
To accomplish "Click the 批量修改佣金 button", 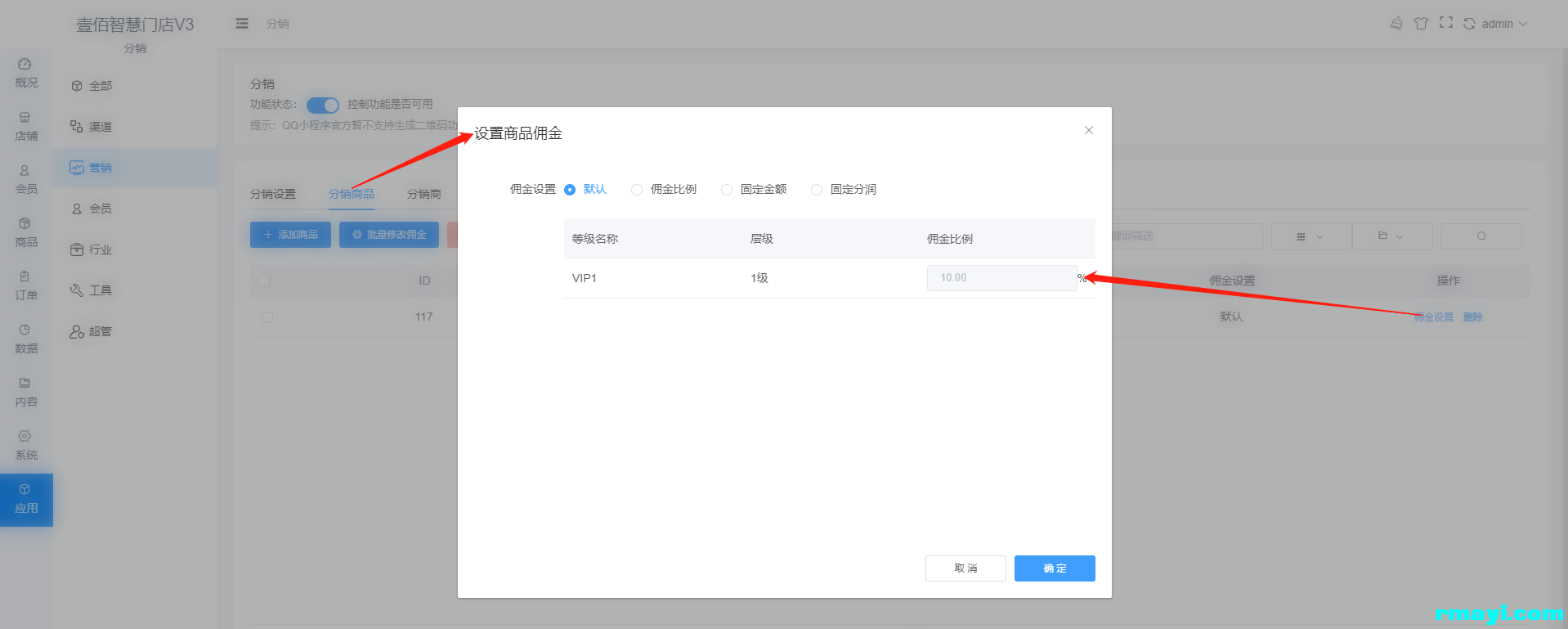I will [x=389, y=235].
